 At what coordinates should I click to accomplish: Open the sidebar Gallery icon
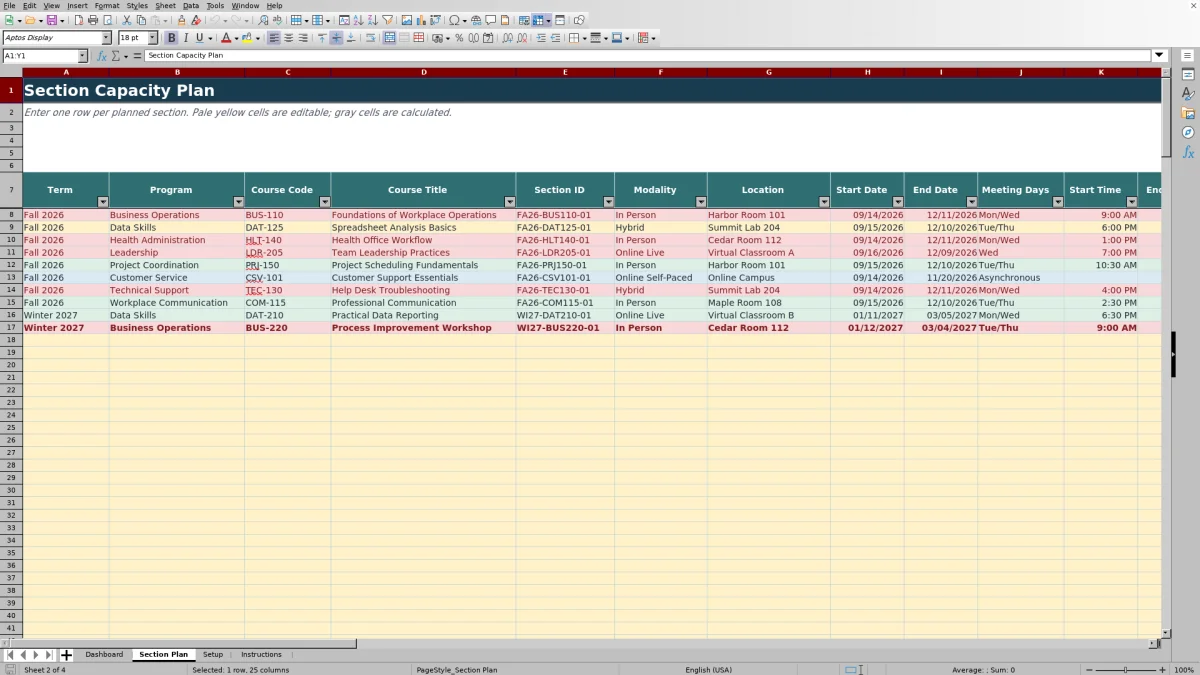click(1188, 113)
